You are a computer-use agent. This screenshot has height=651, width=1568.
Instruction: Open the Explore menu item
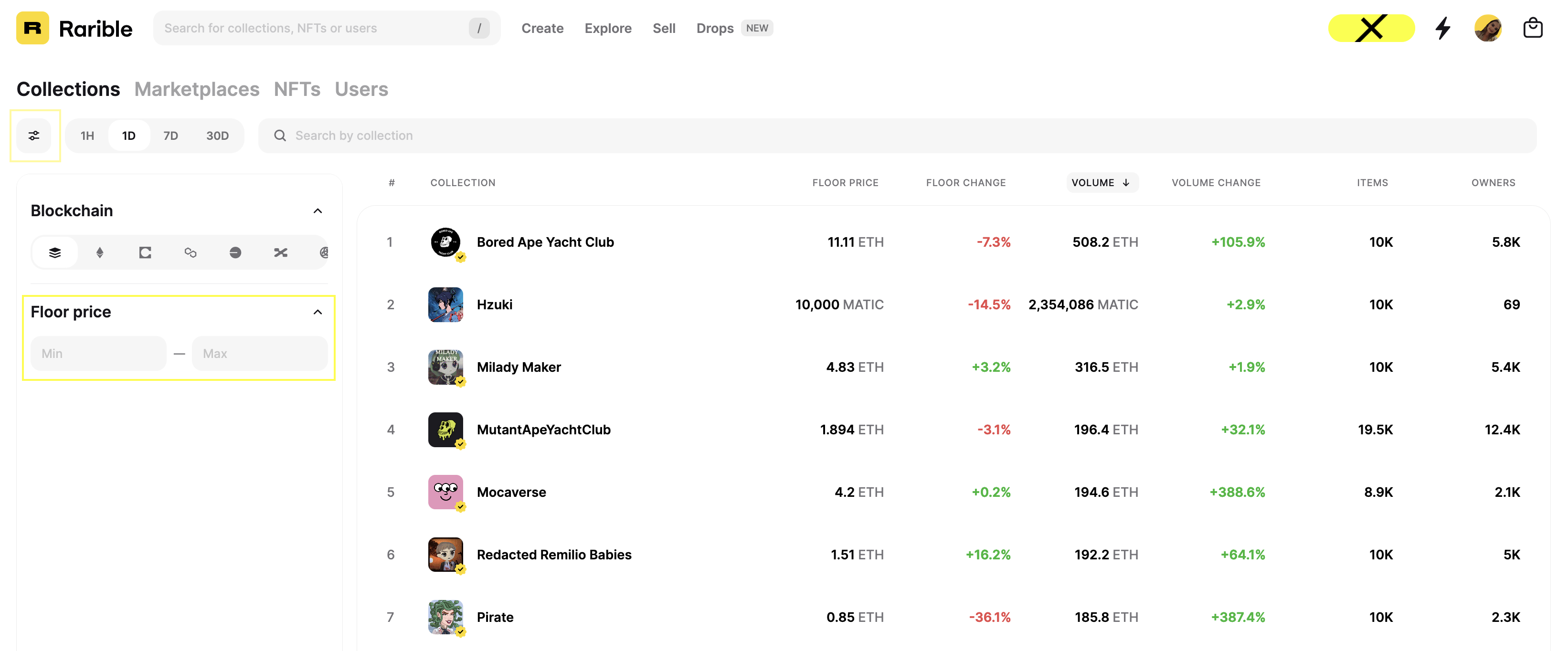coord(607,28)
